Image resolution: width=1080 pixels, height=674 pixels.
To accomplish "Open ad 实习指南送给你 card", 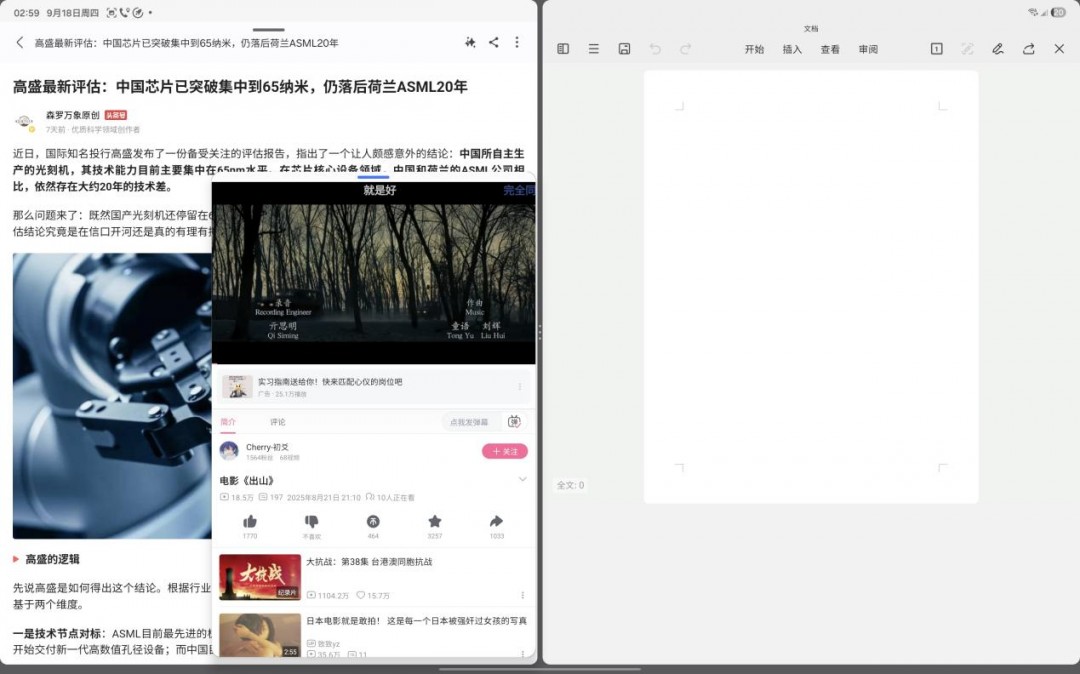I will [x=375, y=387].
